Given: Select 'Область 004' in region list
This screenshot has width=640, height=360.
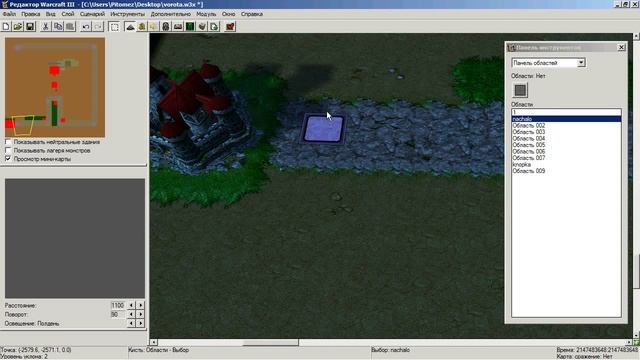Looking at the screenshot, I should (567, 138).
